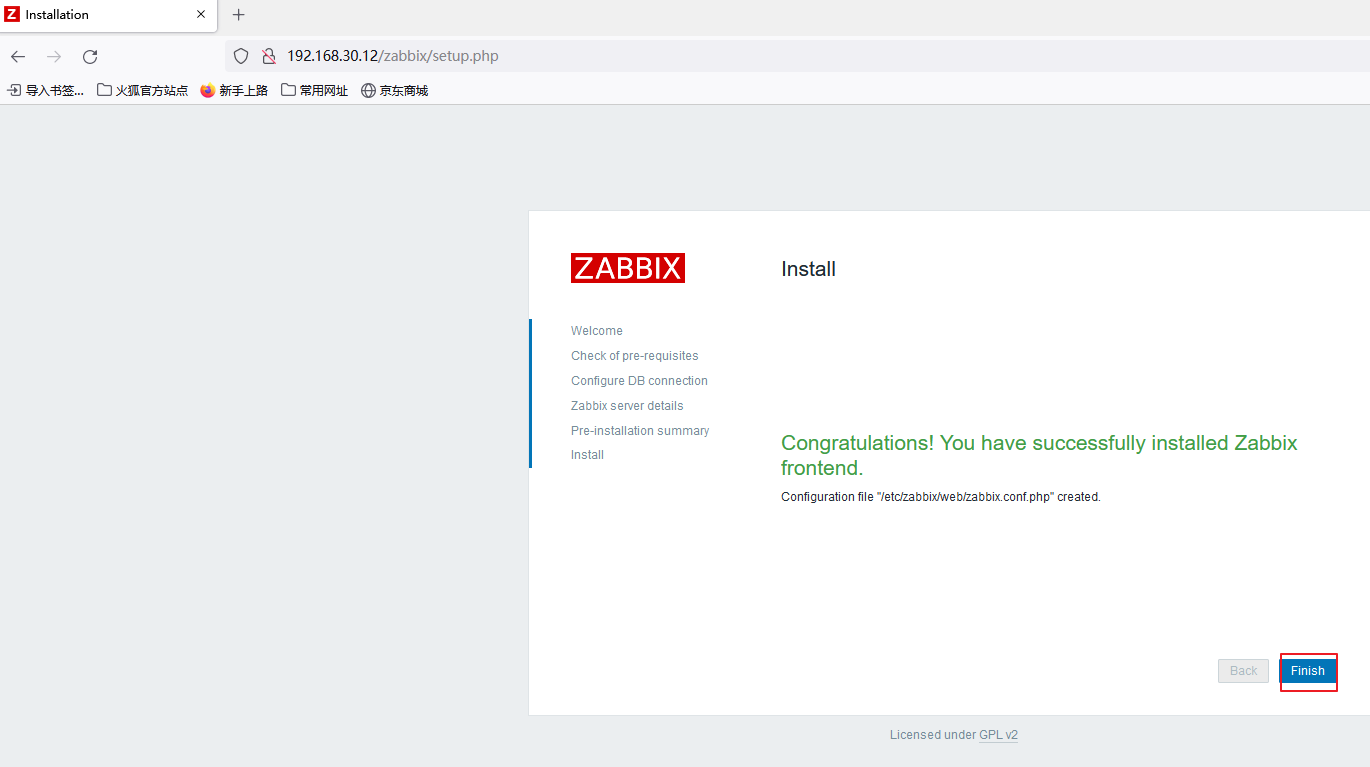Click the Pre-installation summary step

640,431
